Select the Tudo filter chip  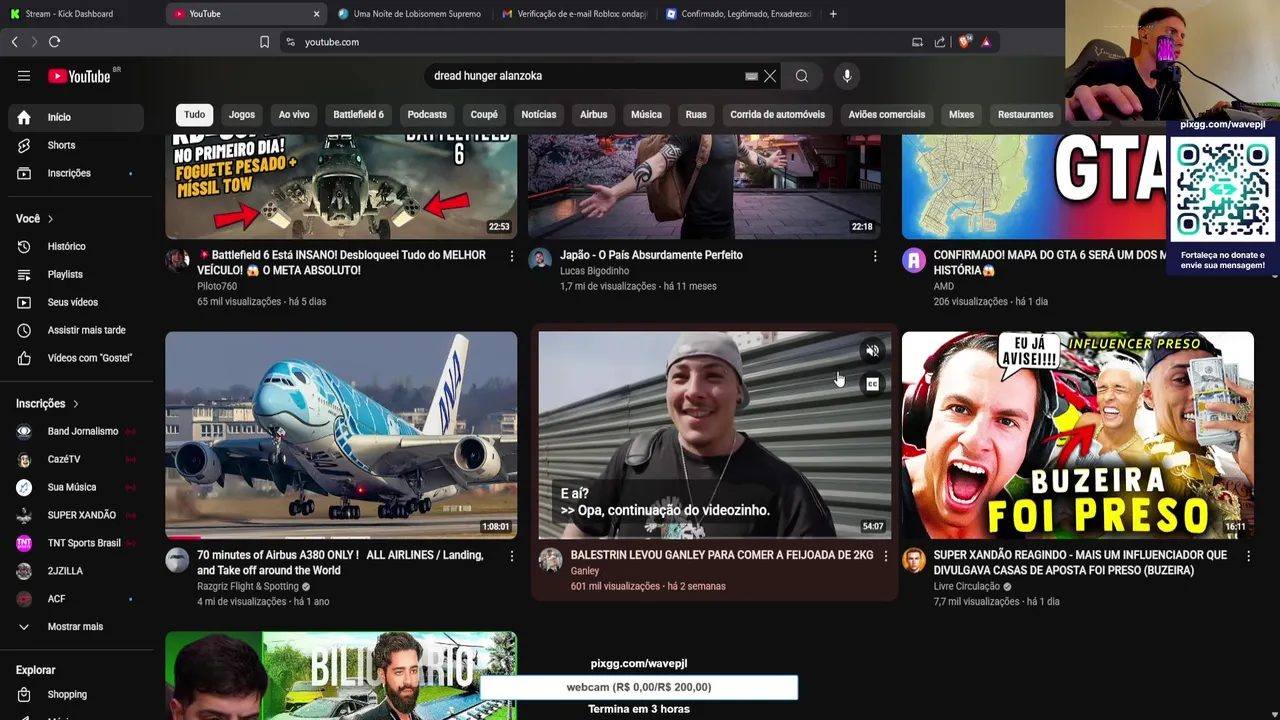click(x=194, y=114)
